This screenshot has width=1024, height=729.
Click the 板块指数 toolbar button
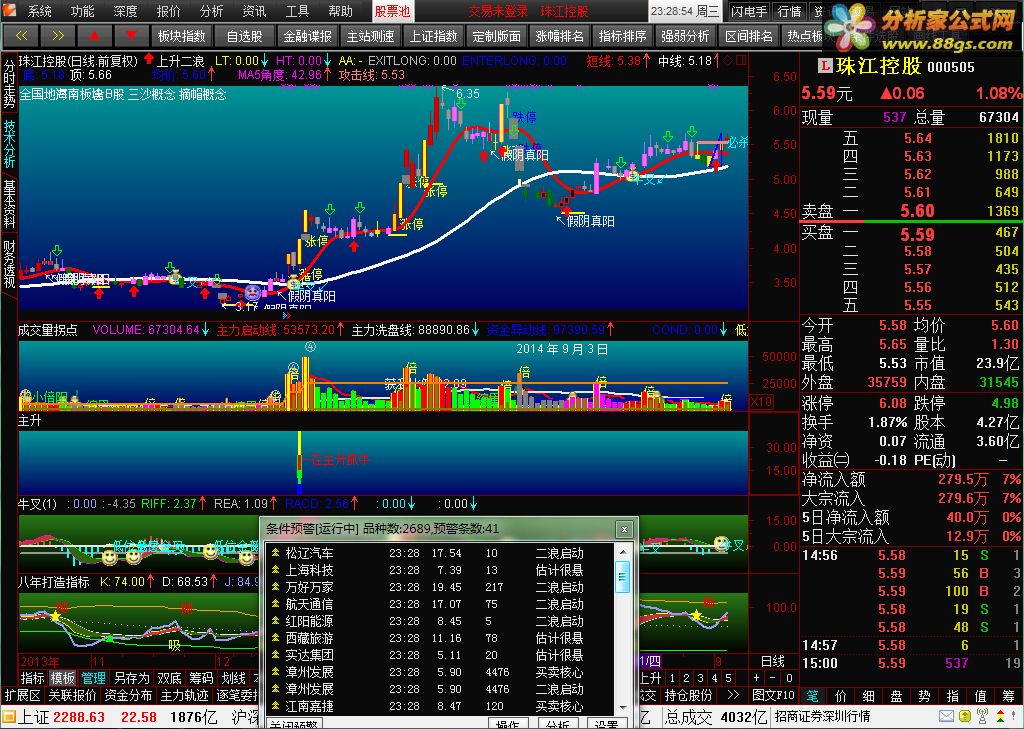182,36
